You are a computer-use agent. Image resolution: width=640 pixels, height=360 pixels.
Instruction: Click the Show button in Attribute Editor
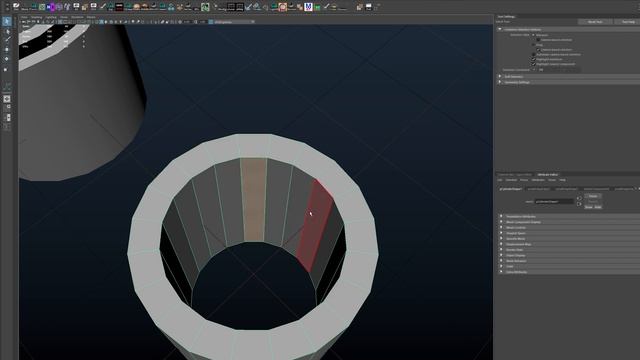pos(589,207)
